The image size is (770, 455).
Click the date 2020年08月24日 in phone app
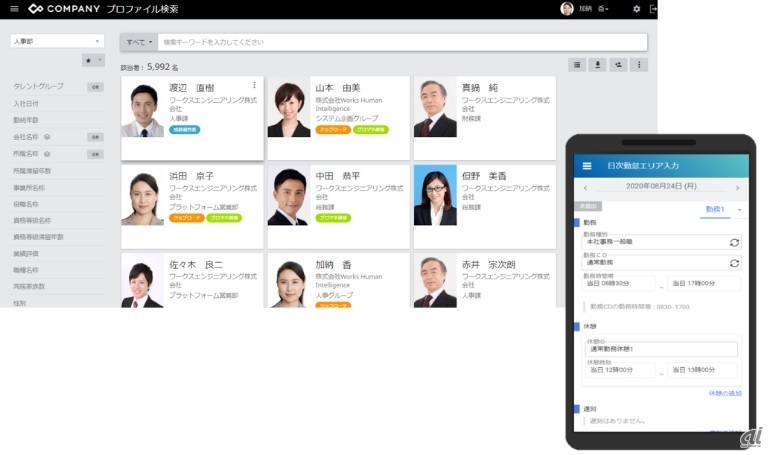661,187
